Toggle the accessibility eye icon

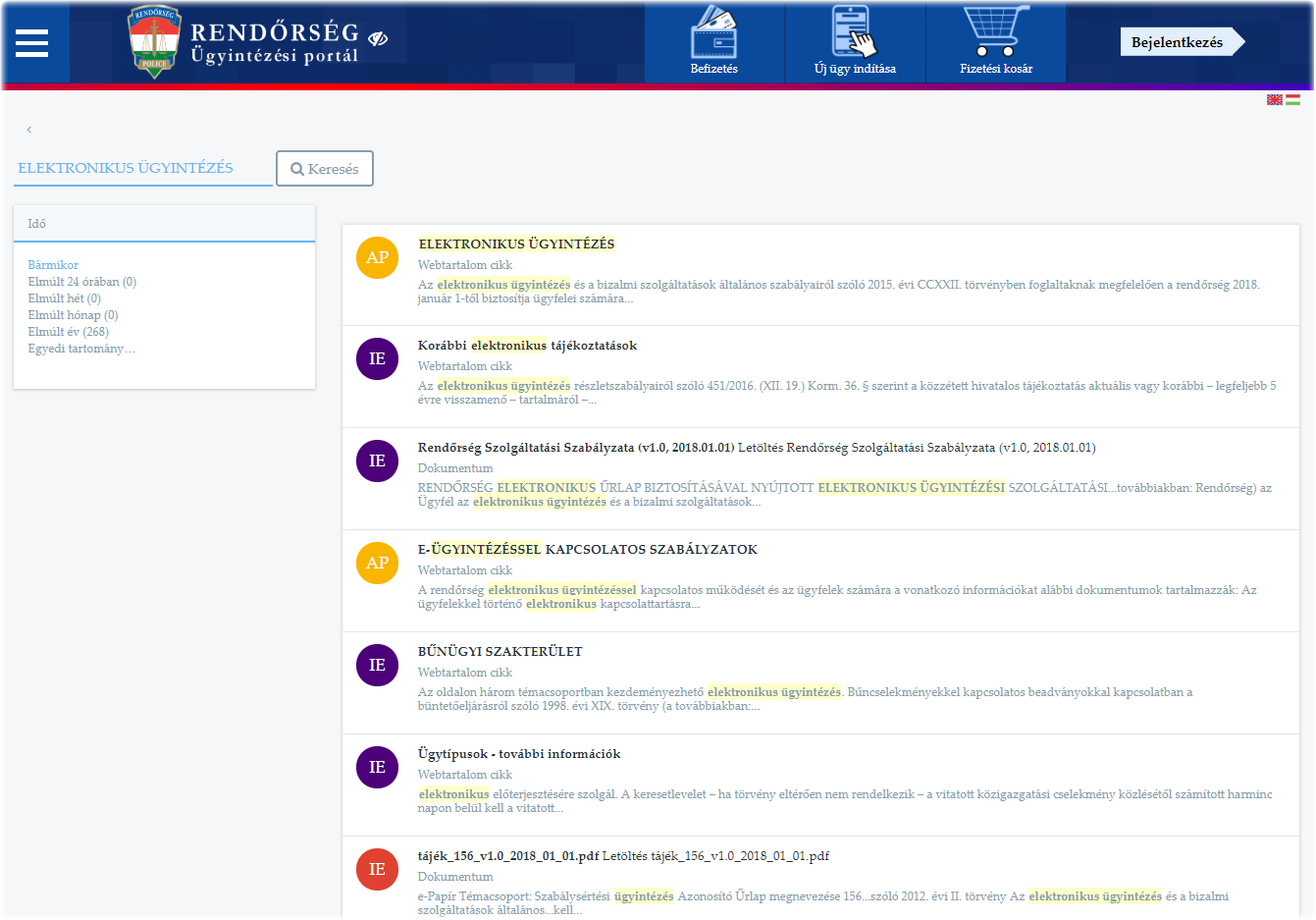(378, 38)
